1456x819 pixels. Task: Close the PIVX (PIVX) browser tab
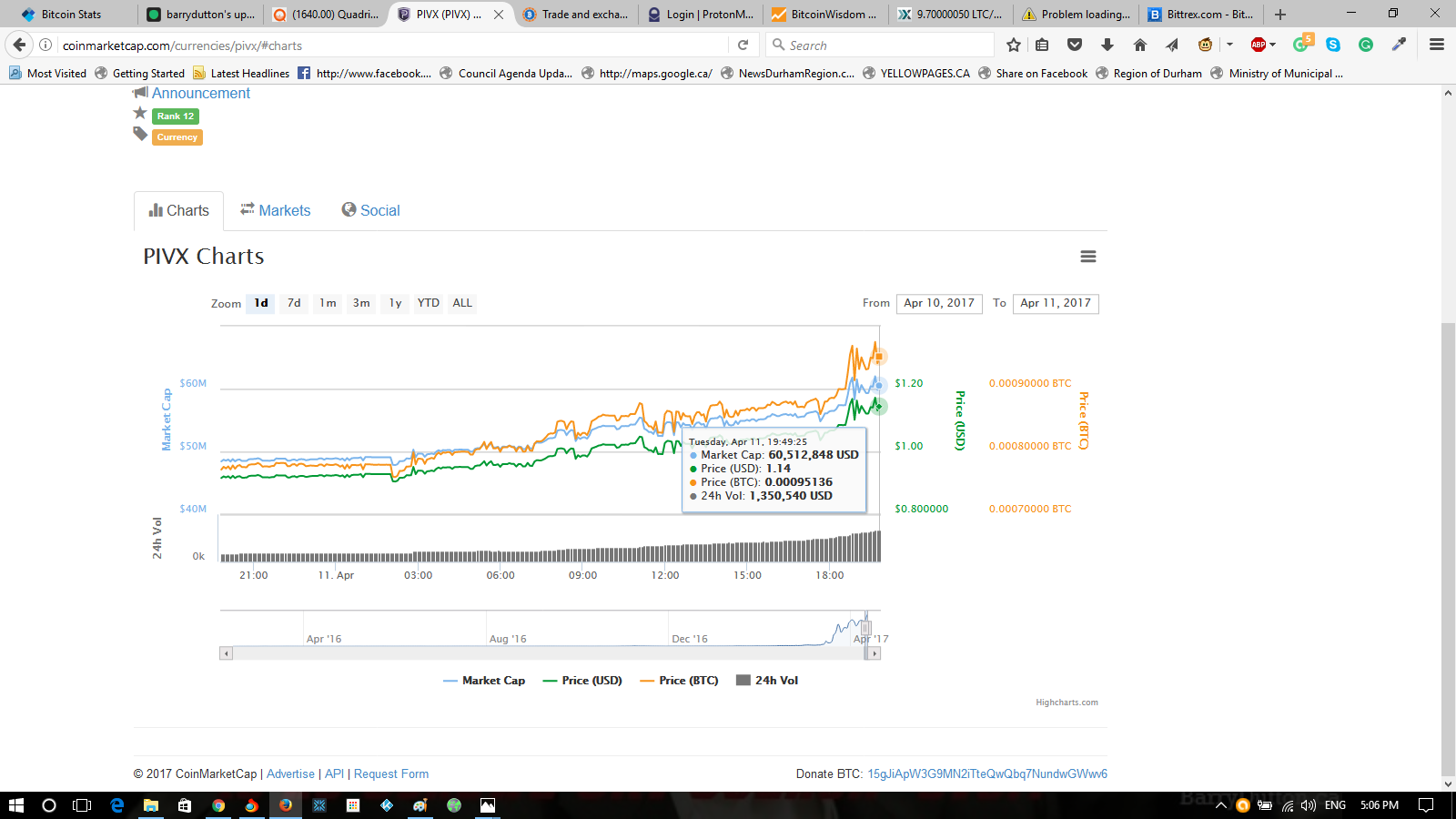pyautogui.click(x=499, y=15)
